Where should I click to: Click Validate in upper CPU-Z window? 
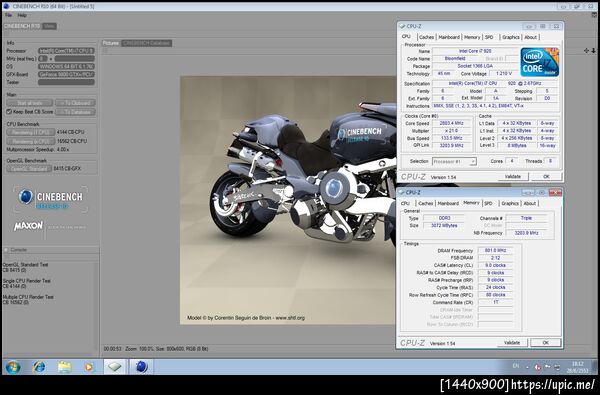tap(513, 176)
